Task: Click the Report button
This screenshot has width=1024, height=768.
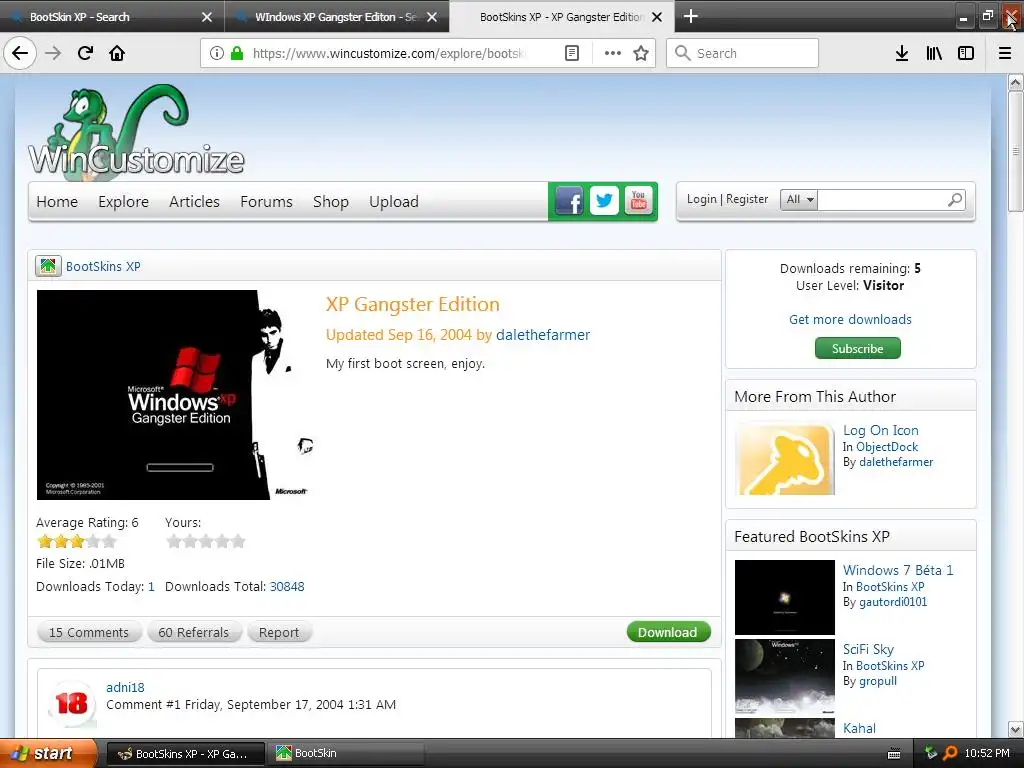Action: 279,632
